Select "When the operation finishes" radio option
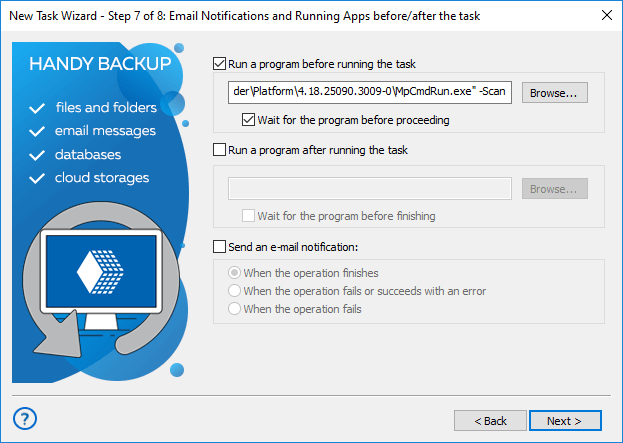Image resolution: width=623 pixels, height=443 pixels. point(235,273)
